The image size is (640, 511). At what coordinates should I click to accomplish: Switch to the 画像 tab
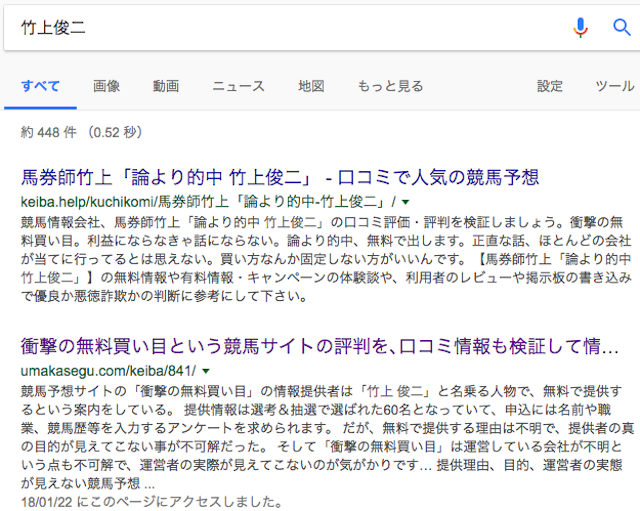coord(106,86)
